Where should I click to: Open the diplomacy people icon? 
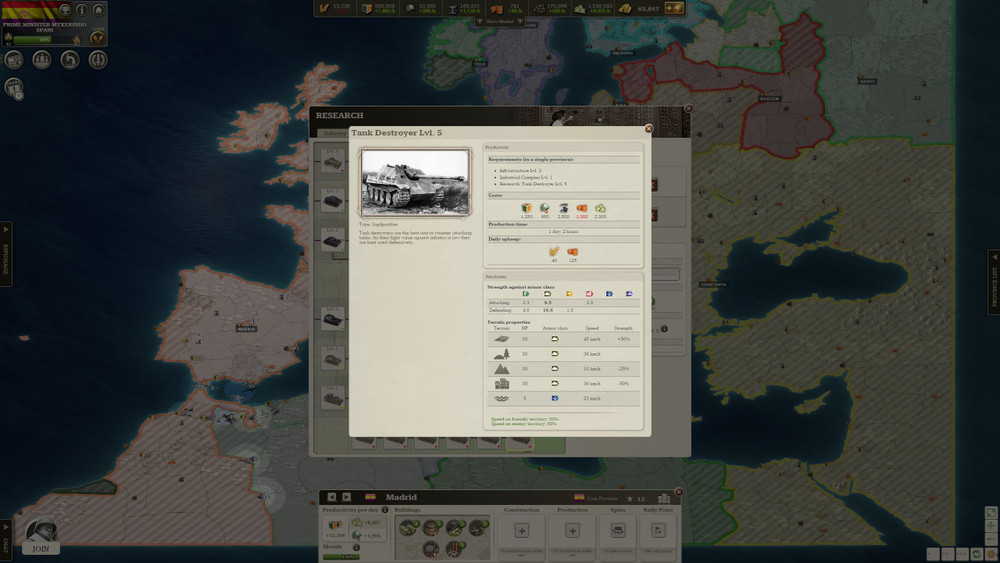coord(42,60)
